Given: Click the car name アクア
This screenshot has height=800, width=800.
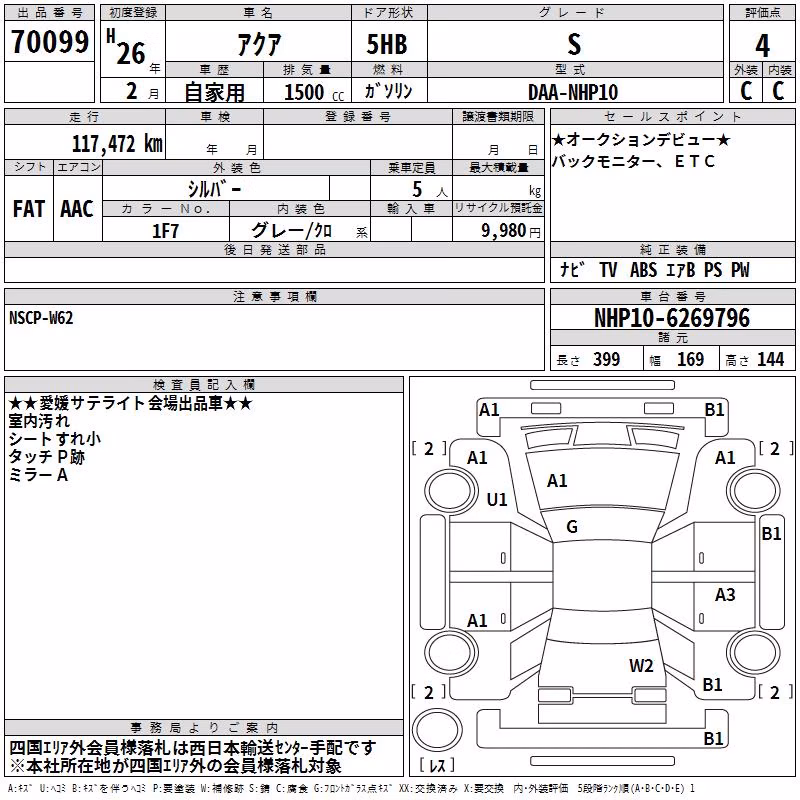Looking at the screenshot, I should [259, 44].
